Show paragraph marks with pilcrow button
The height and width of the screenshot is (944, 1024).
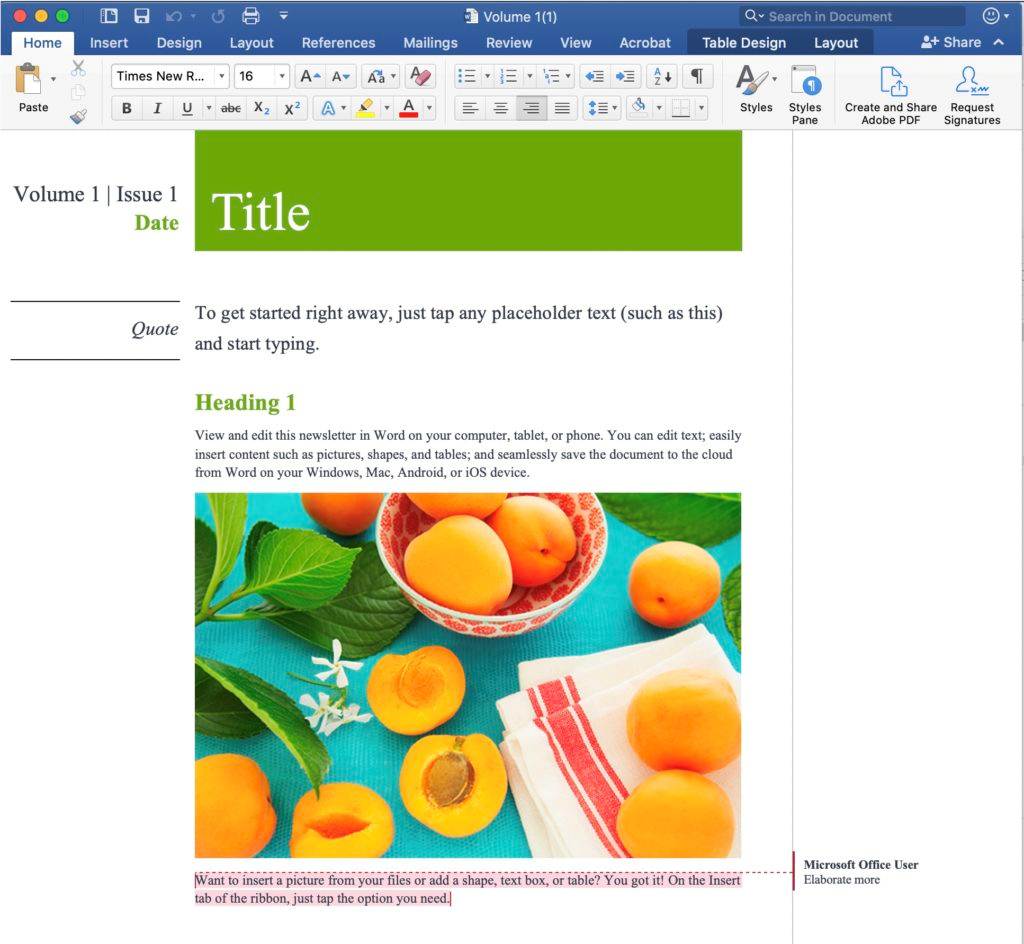[x=697, y=77]
